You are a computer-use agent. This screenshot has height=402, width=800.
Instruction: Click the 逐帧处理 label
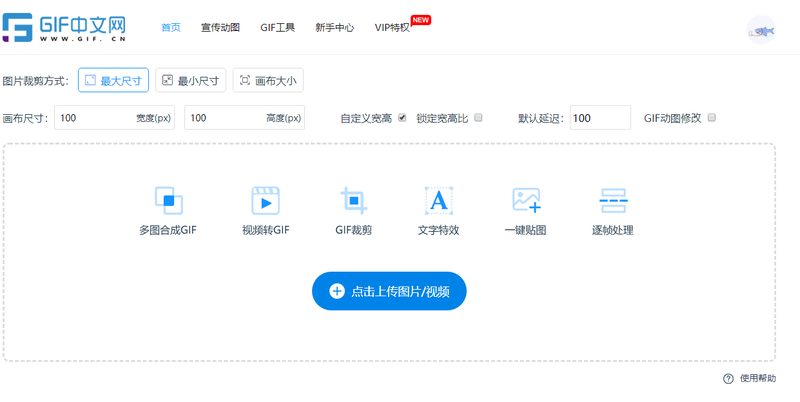tap(613, 230)
